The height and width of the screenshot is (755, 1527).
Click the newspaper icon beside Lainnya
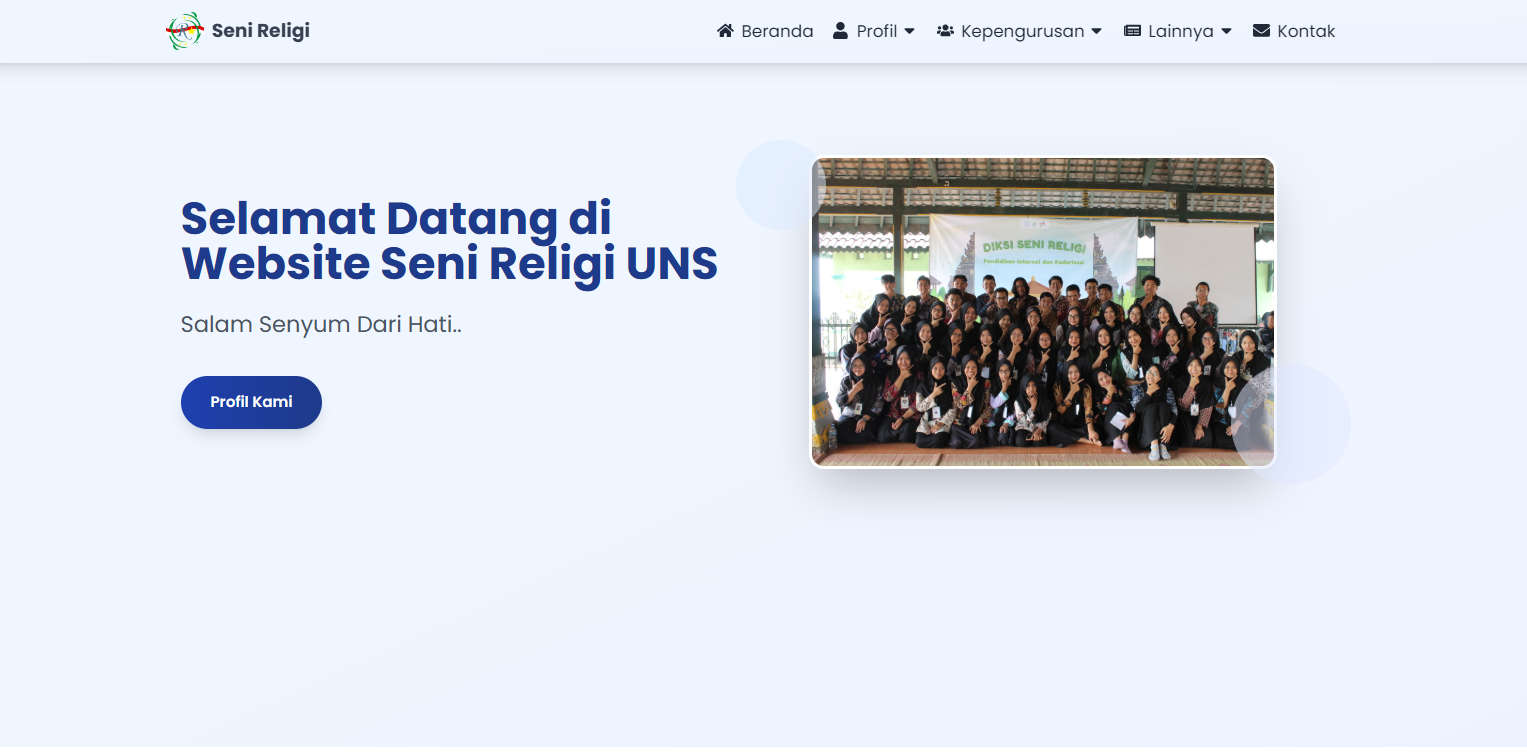(x=1131, y=31)
